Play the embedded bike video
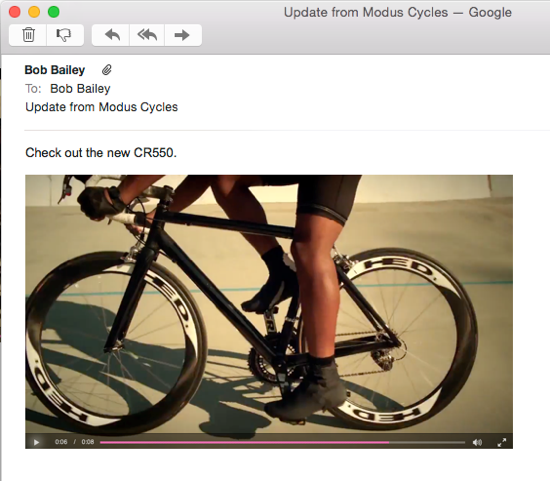 pos(36,442)
